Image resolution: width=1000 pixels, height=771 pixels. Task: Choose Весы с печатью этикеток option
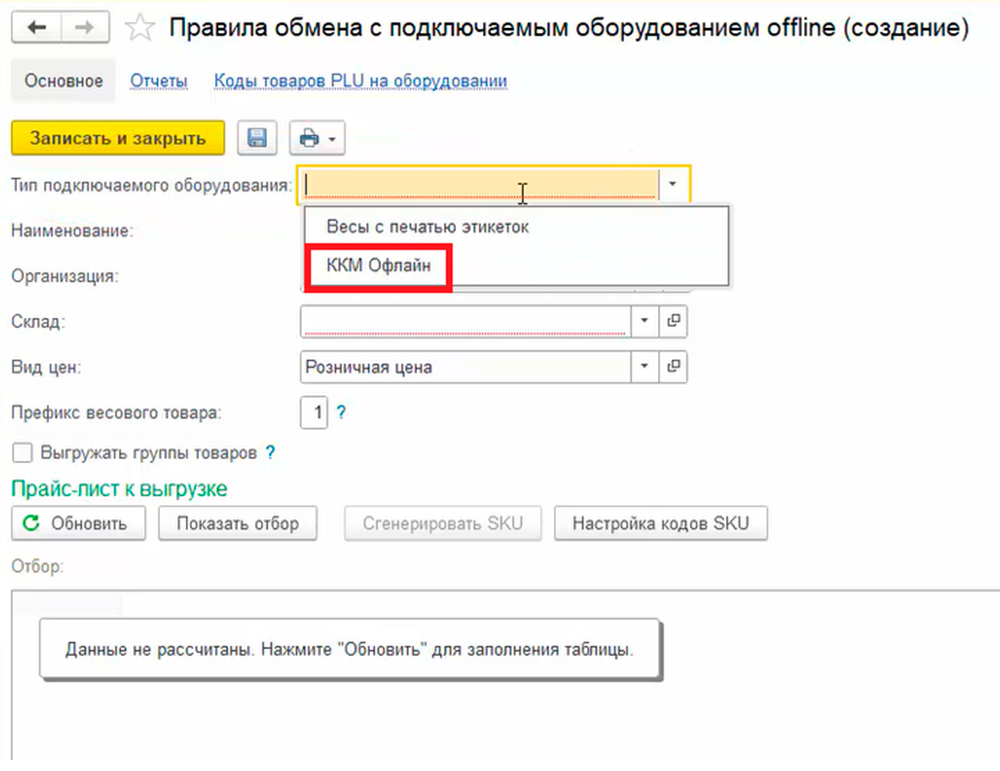[427, 227]
